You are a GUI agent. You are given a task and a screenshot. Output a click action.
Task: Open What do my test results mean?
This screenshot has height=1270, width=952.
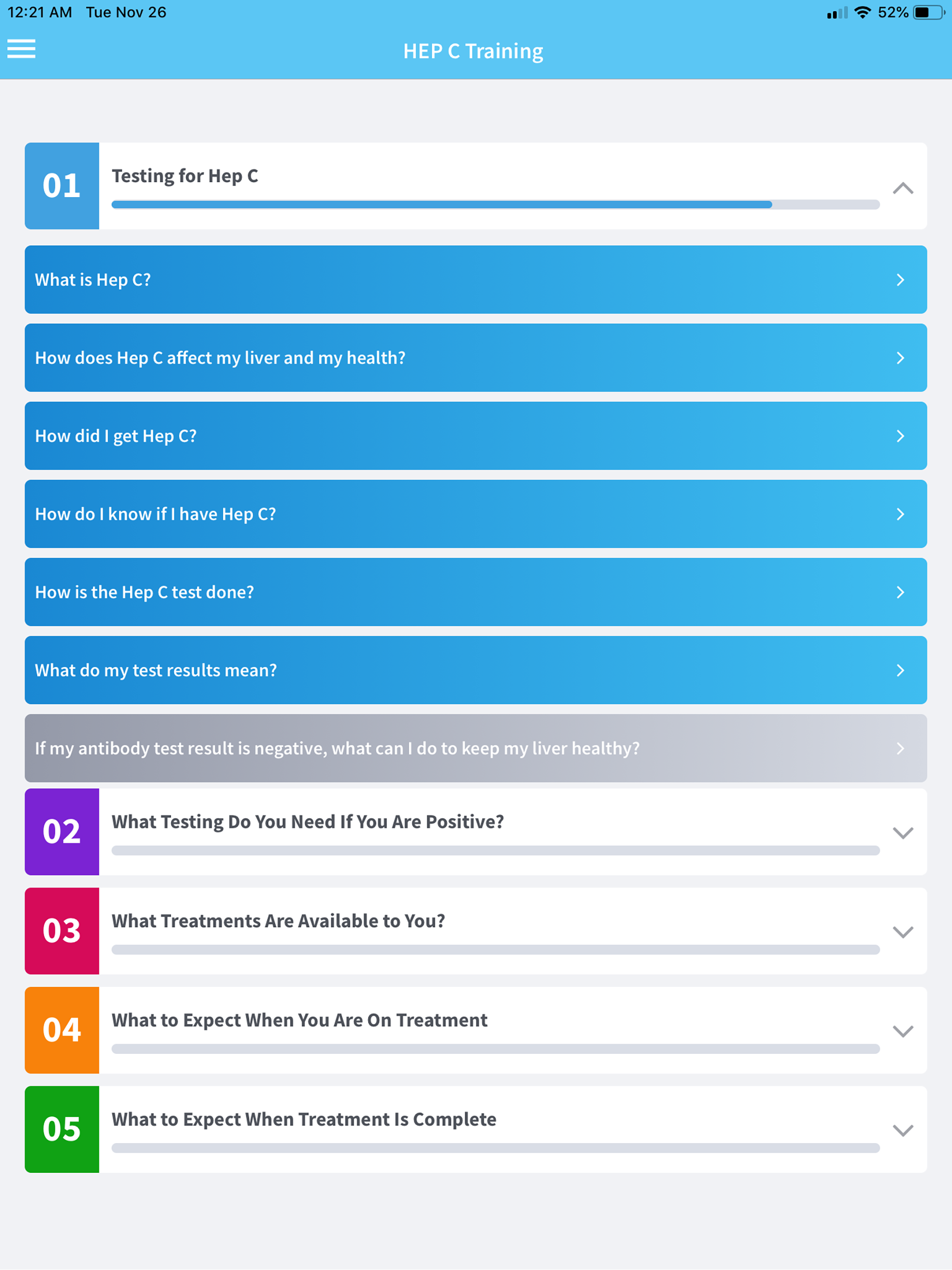[476, 670]
